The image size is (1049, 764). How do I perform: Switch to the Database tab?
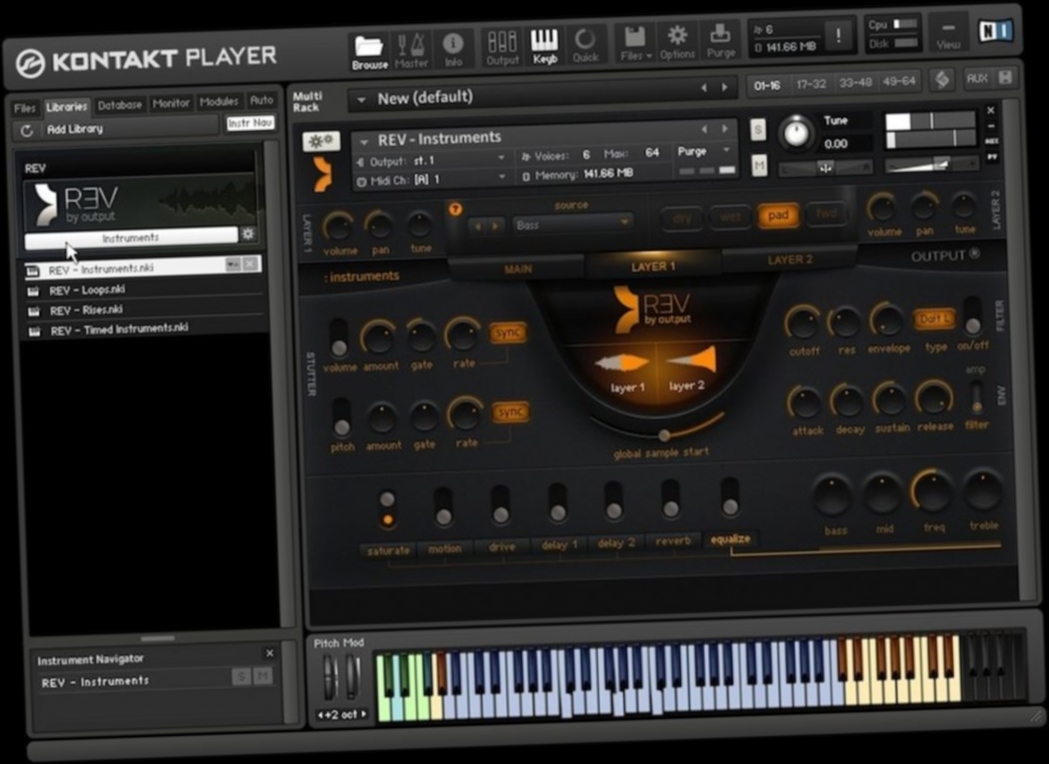[120, 105]
